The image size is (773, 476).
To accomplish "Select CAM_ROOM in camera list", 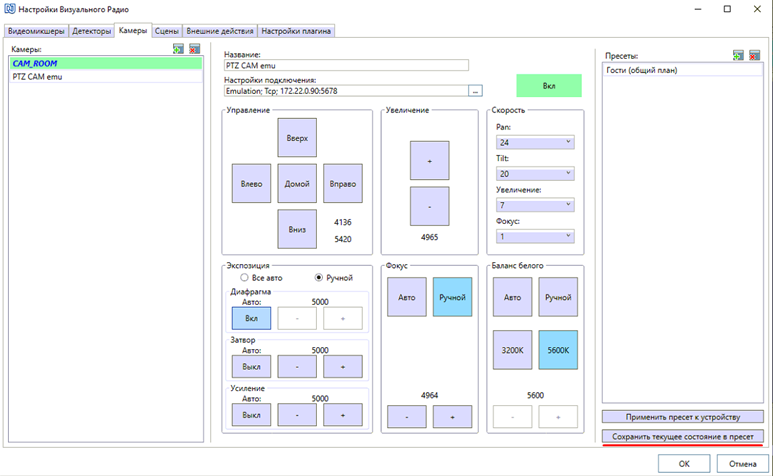I will [105, 64].
